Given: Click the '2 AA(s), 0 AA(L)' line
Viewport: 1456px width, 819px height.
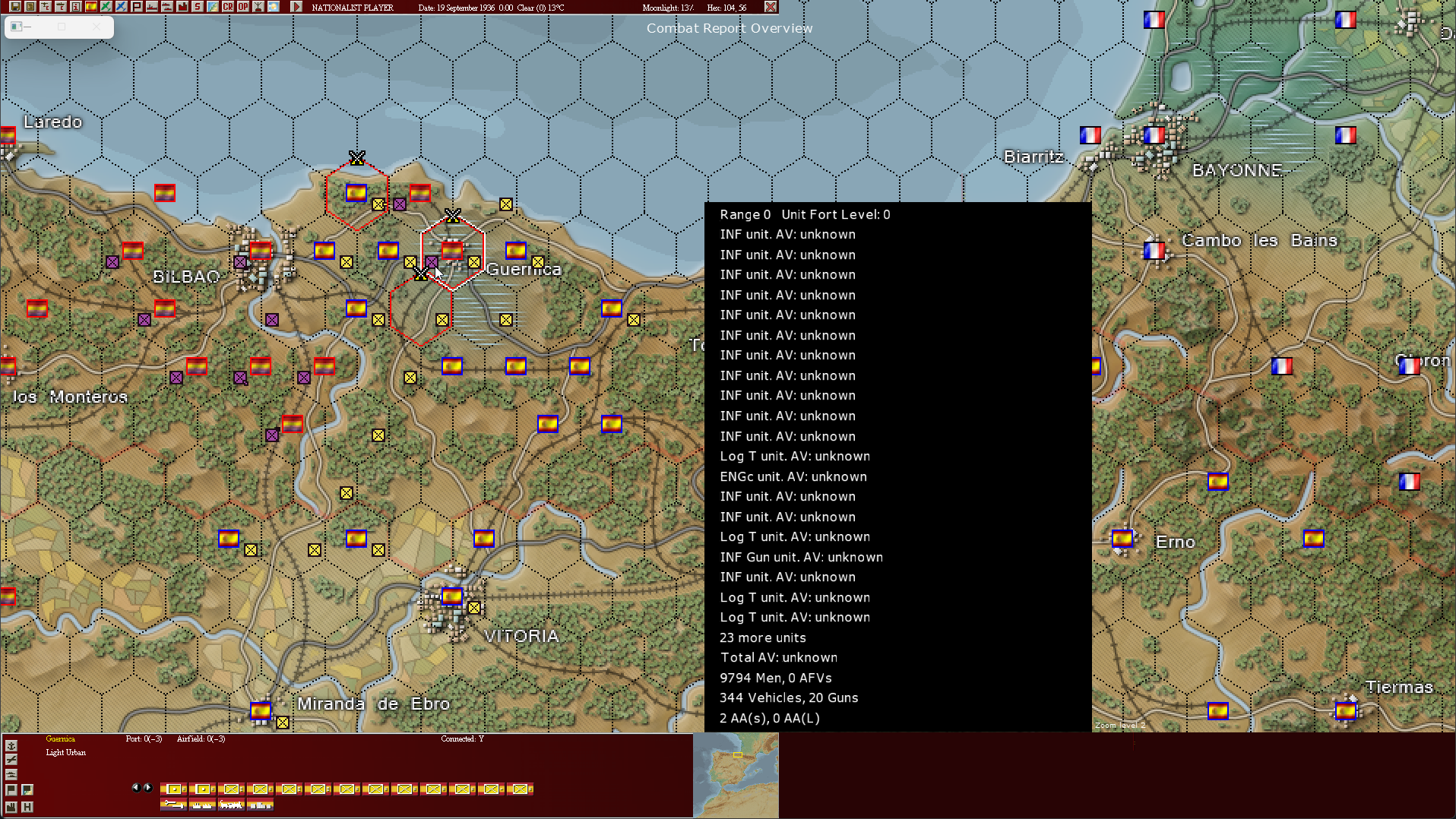Looking at the screenshot, I should [769, 719].
